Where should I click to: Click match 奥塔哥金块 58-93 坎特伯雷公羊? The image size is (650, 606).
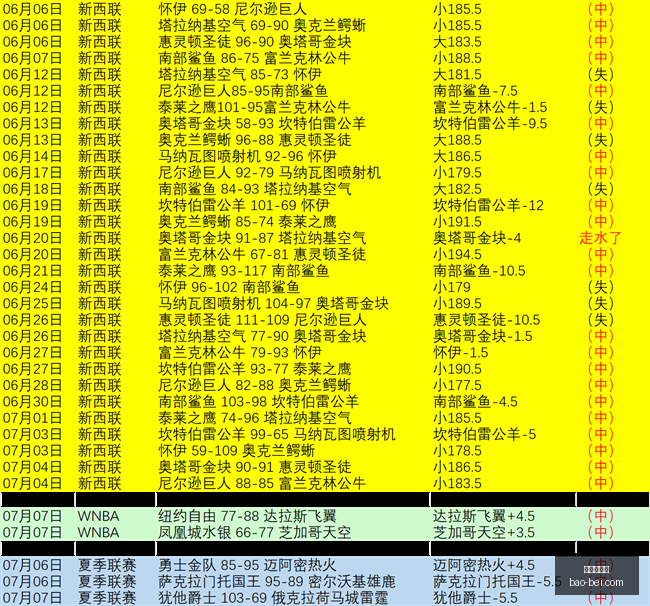262,124
